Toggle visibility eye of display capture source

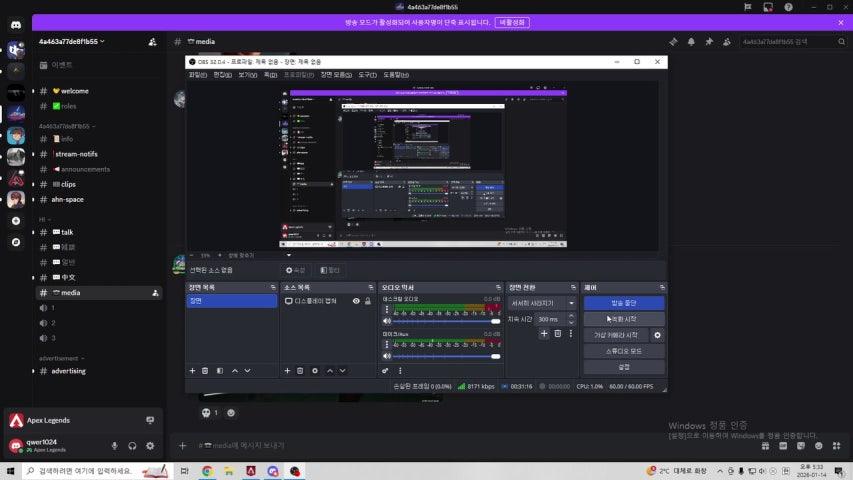tap(356, 301)
